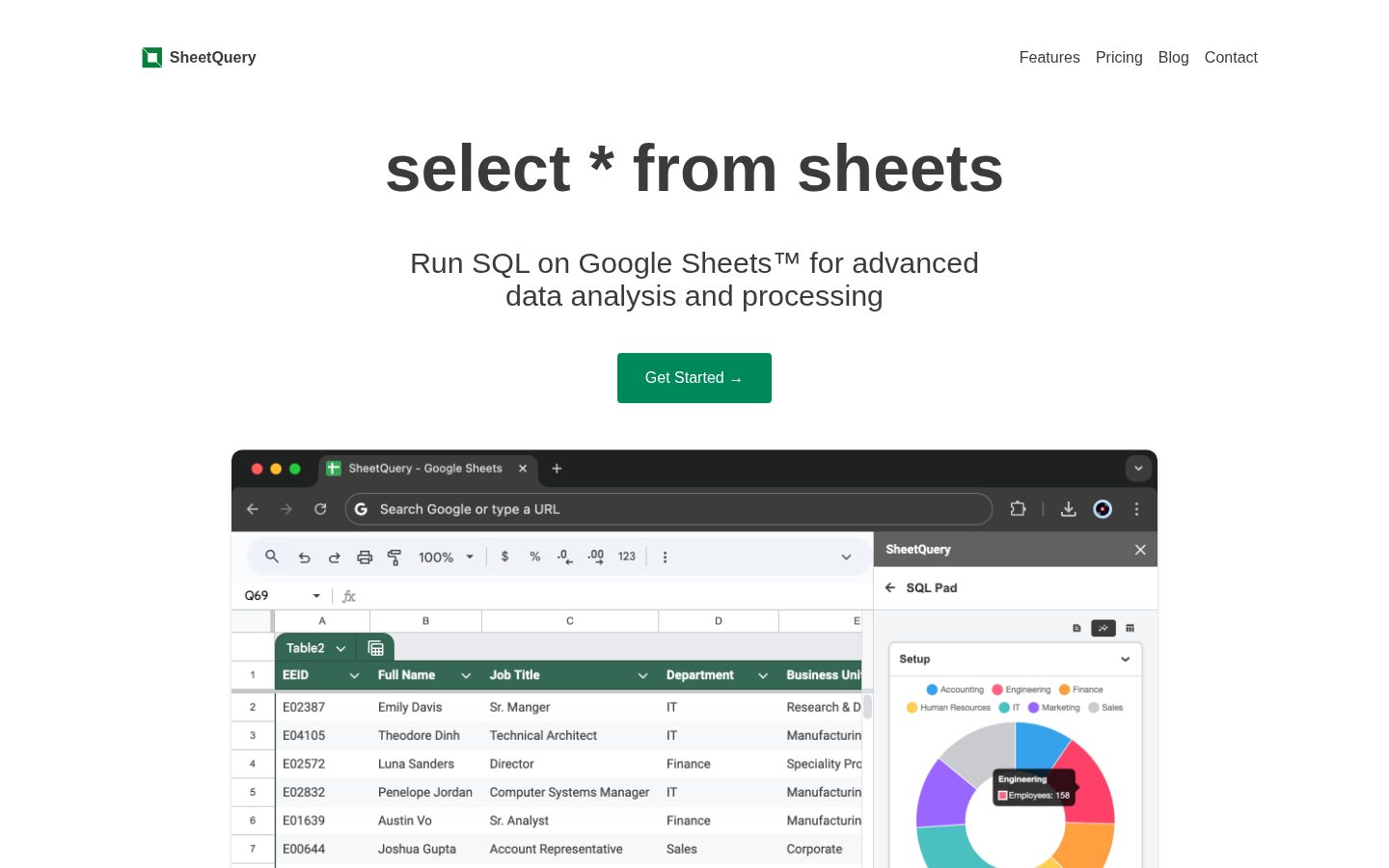The width and height of the screenshot is (1389, 868).
Task: Select the B view icon in SQL Pad
Action: (1077, 628)
